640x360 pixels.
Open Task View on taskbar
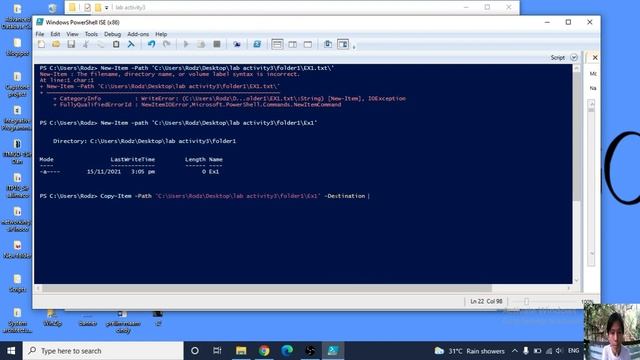(218, 351)
